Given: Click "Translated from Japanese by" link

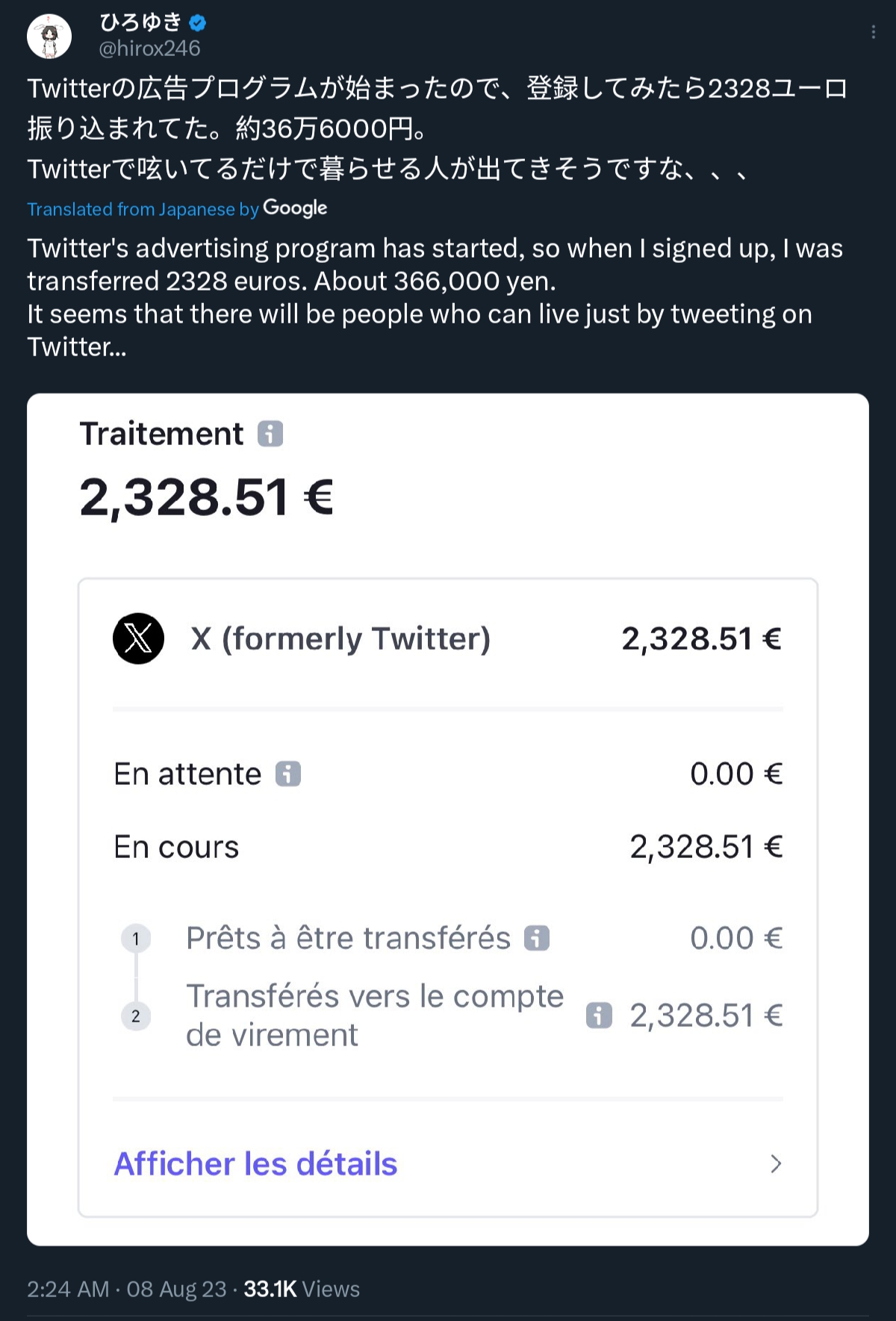Looking at the screenshot, I should click(x=143, y=210).
